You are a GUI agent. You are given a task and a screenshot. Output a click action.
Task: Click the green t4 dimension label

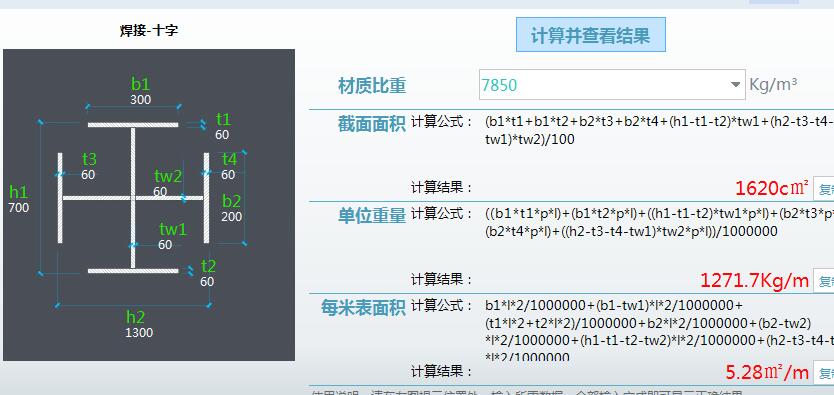tap(229, 159)
